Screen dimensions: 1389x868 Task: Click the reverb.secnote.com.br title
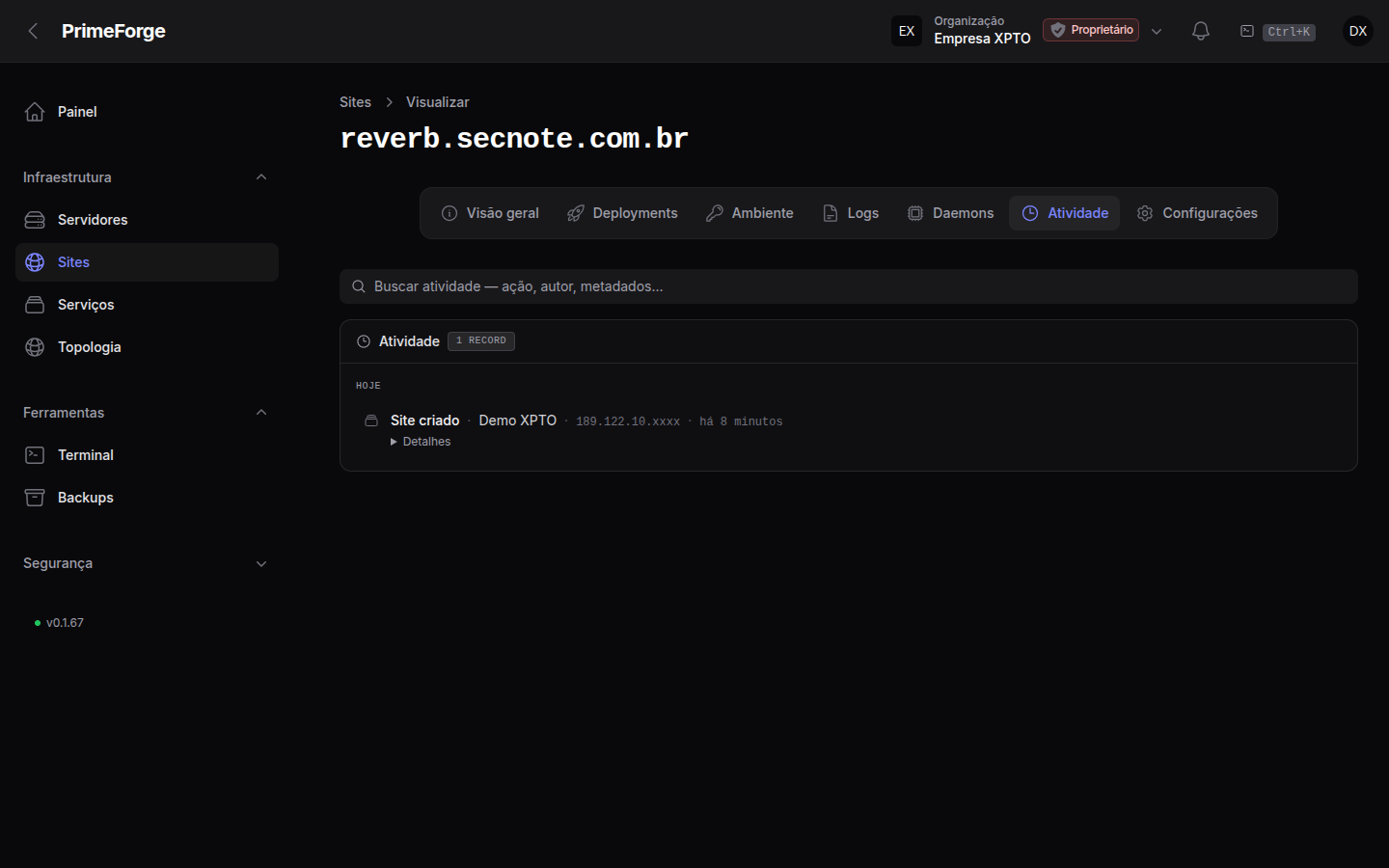514,138
